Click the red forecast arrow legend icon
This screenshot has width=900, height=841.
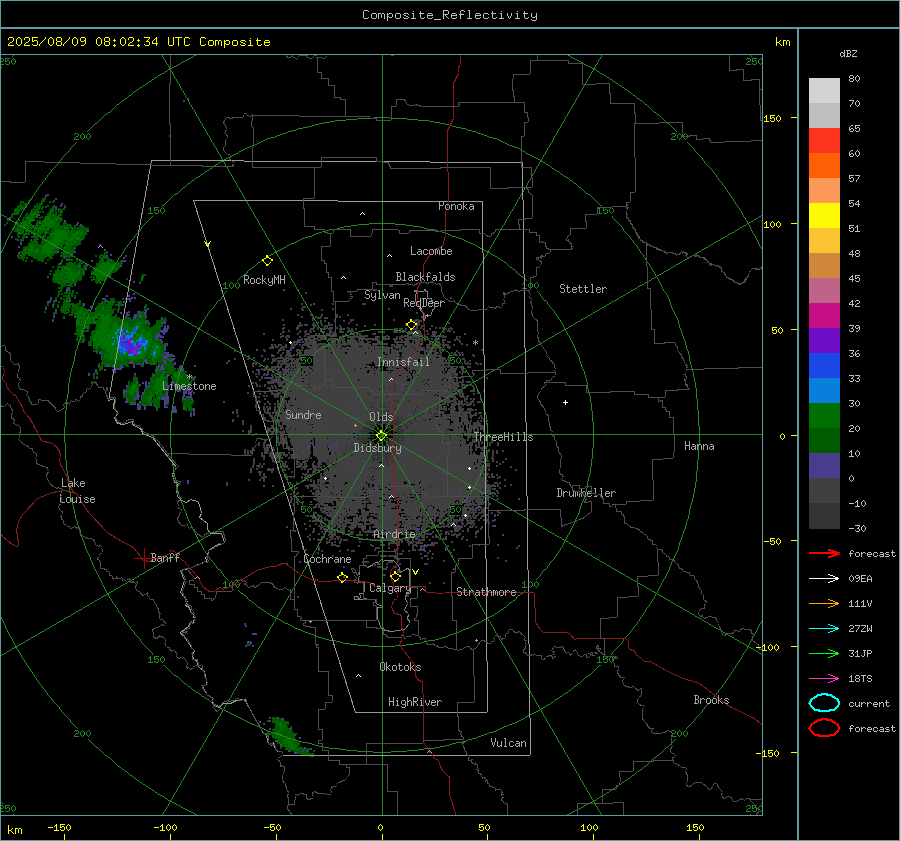click(x=824, y=553)
